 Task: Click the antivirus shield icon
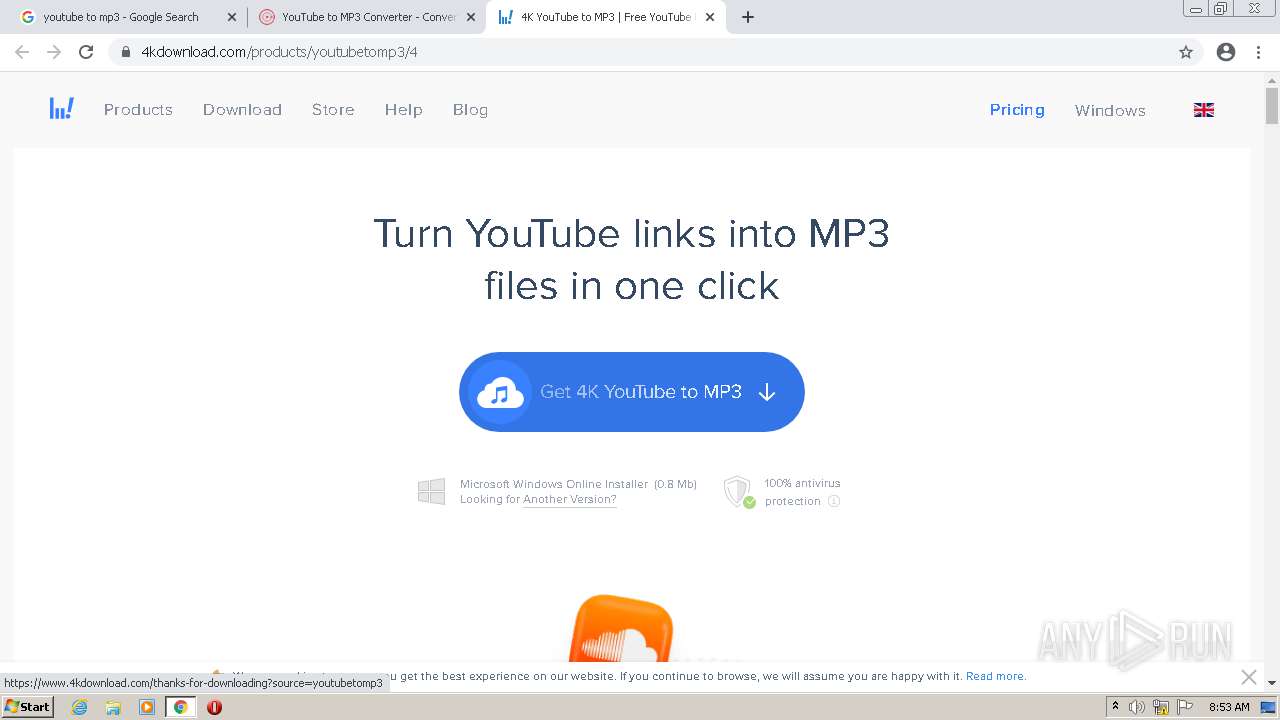[x=739, y=491]
